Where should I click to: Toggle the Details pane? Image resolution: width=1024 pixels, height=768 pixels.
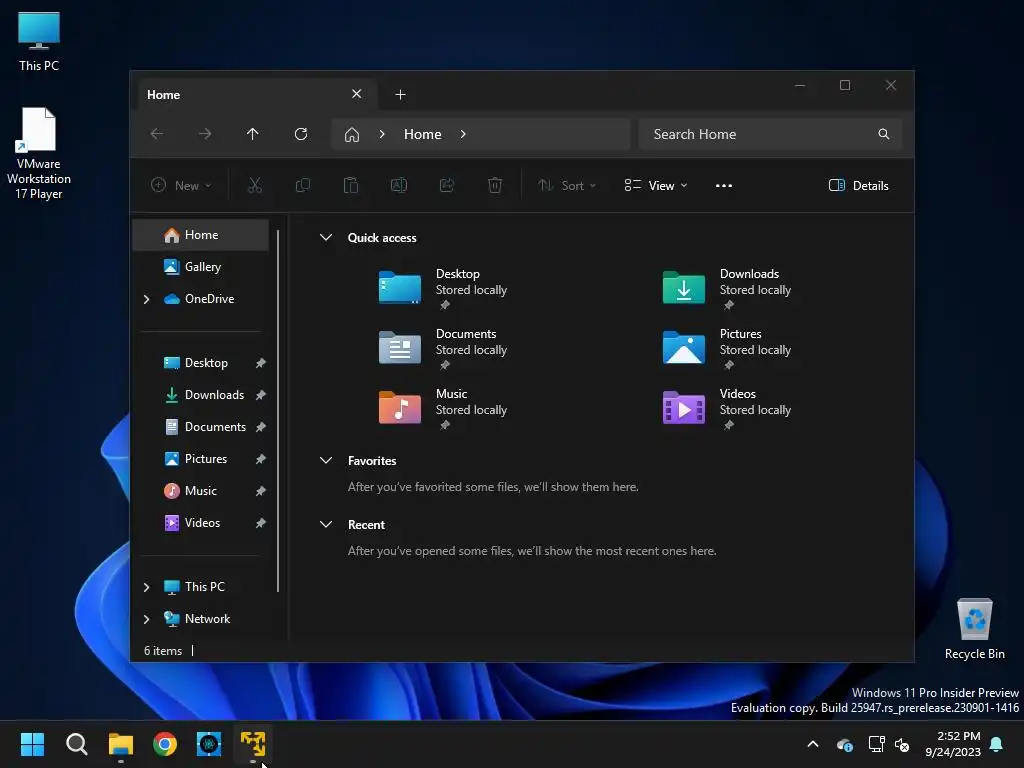[858, 185]
